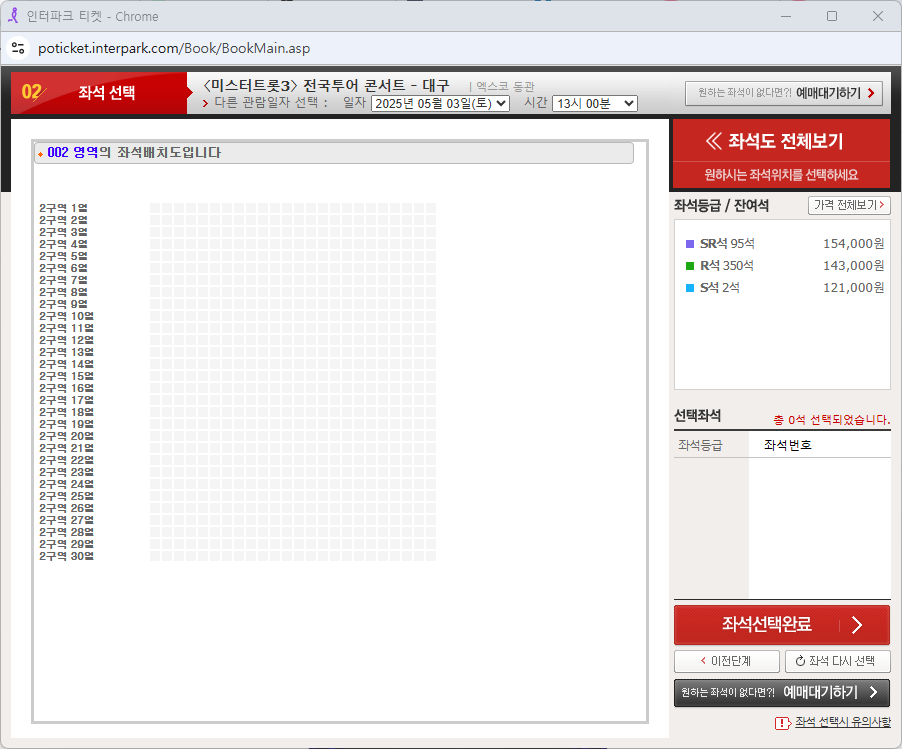Maximize the Chrome window
Screen dimensions: 902x749
coord(832,16)
